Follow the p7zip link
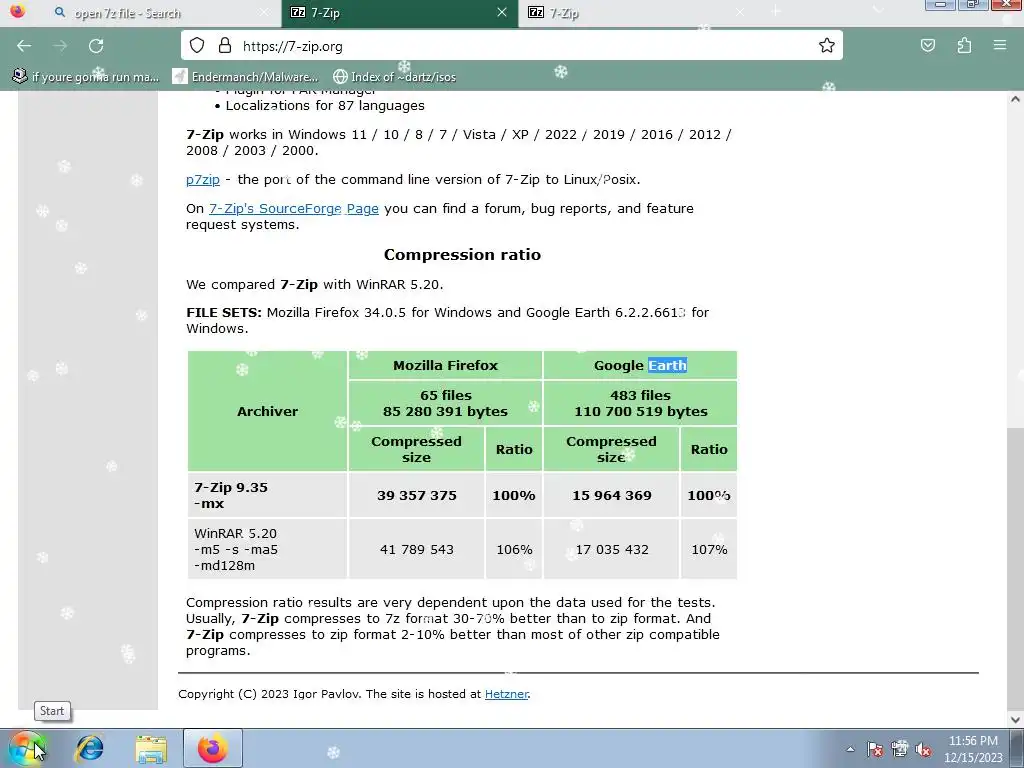The width and height of the screenshot is (1024, 768). (x=202, y=180)
